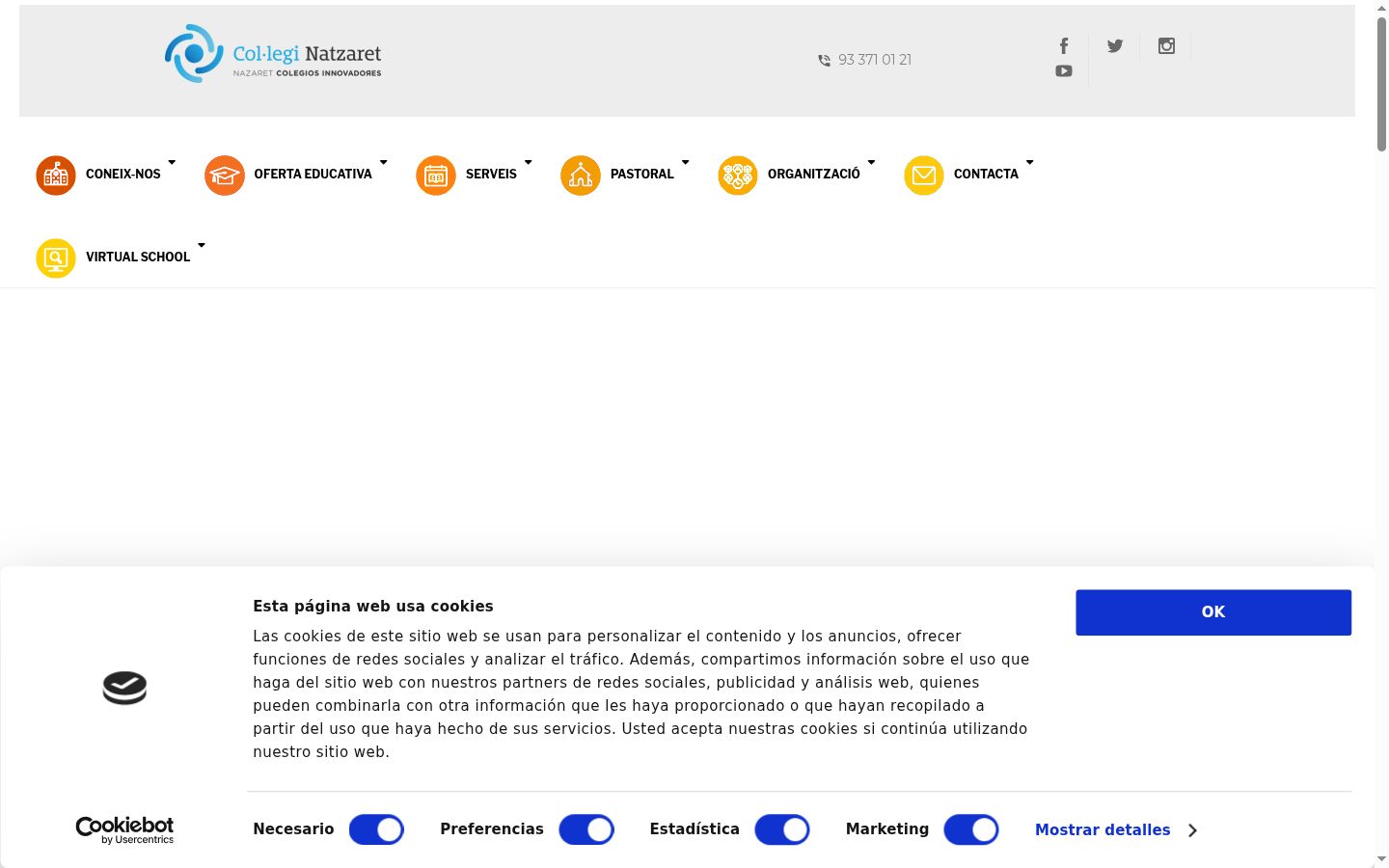This screenshot has width=1389, height=868.
Task: Expand the Oferta Educativa dropdown arrow
Action: [x=383, y=162]
